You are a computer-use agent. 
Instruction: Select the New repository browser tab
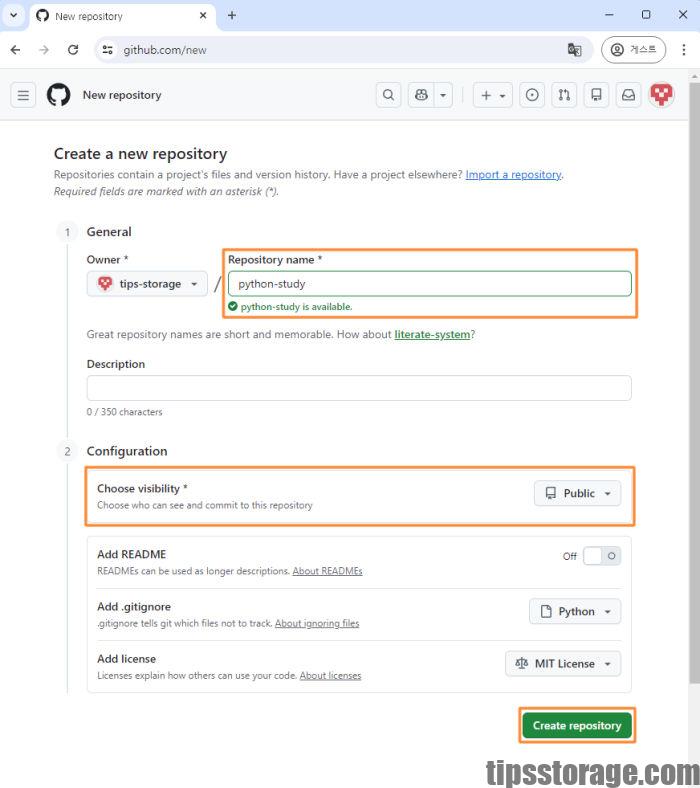[x=122, y=16]
